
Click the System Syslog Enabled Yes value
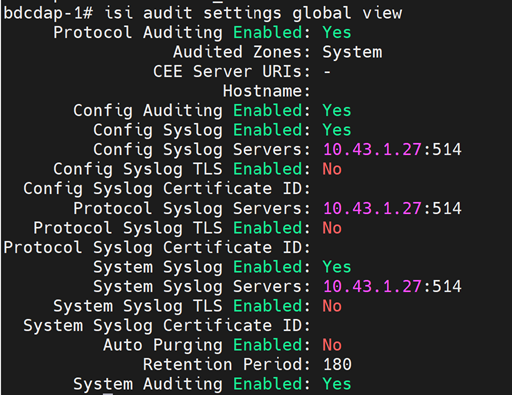coord(337,267)
